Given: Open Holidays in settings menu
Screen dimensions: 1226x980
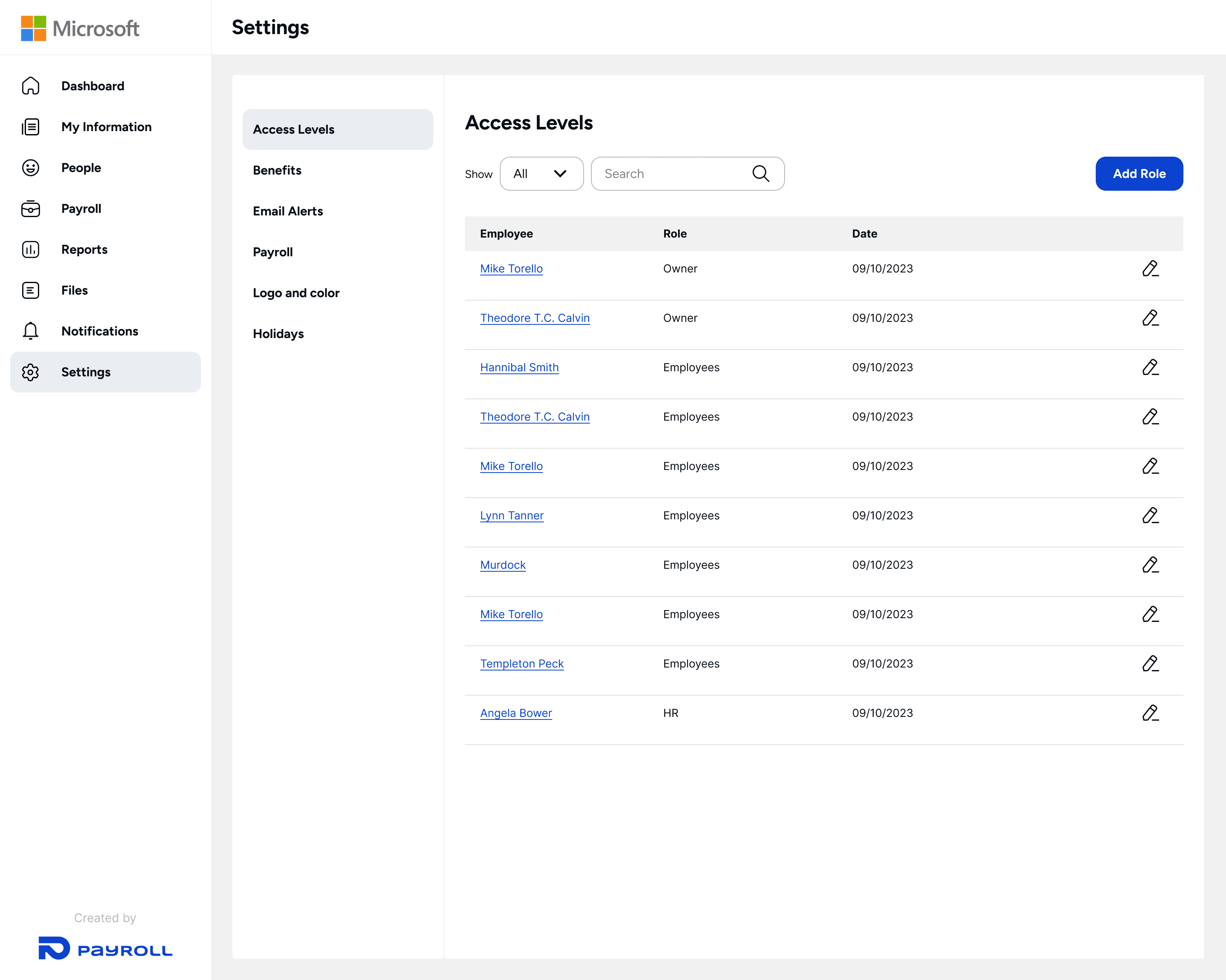Looking at the screenshot, I should (x=278, y=334).
